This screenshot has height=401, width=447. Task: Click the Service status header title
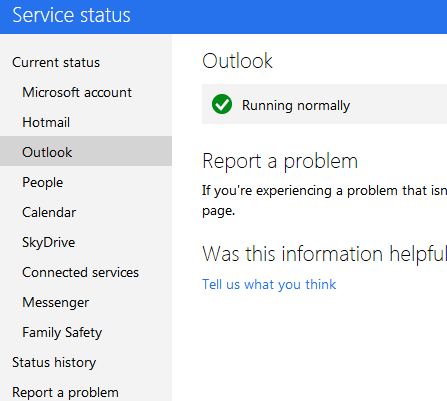pyautogui.click(x=71, y=15)
